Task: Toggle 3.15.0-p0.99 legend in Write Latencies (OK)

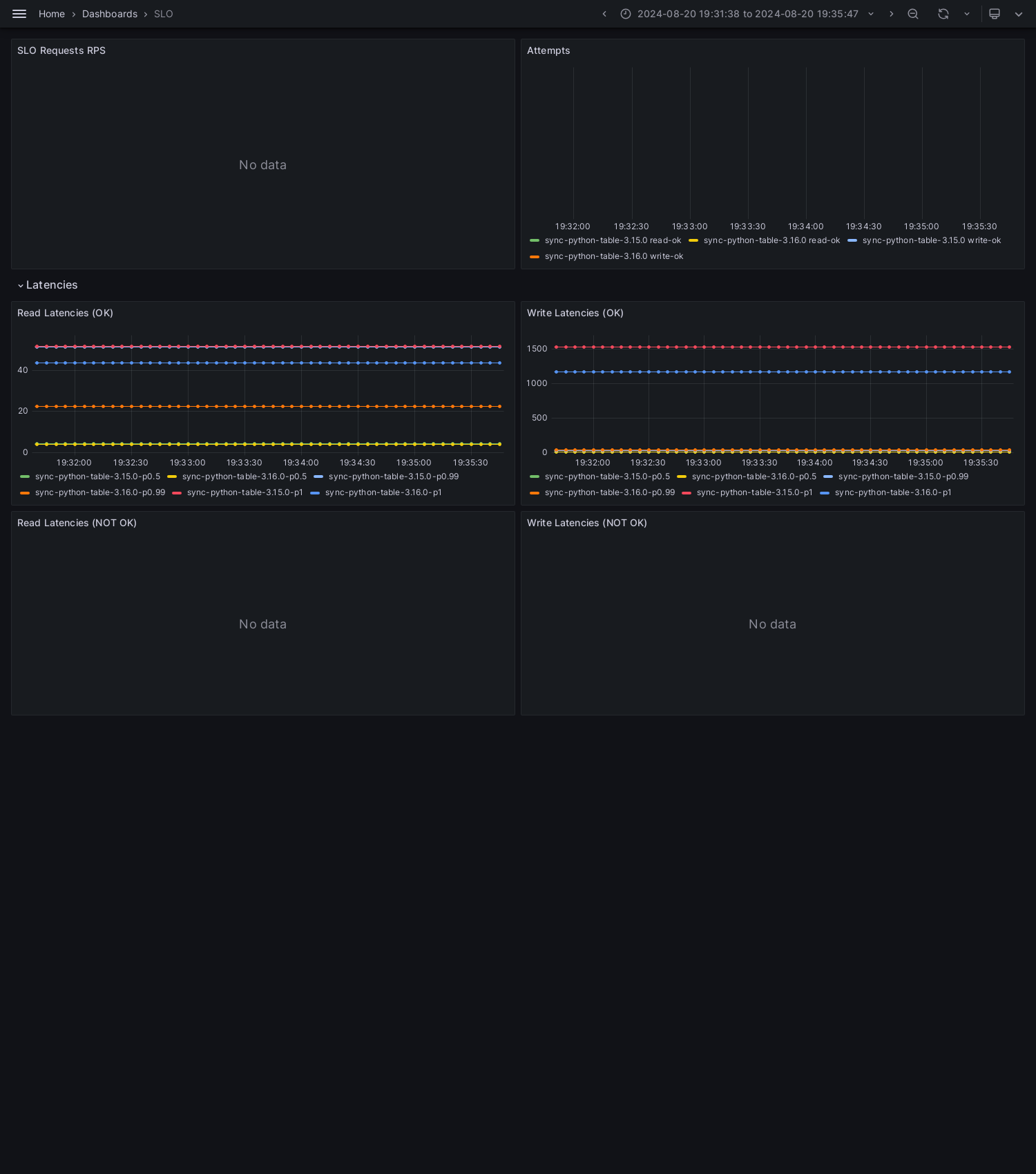Action: coord(903,477)
